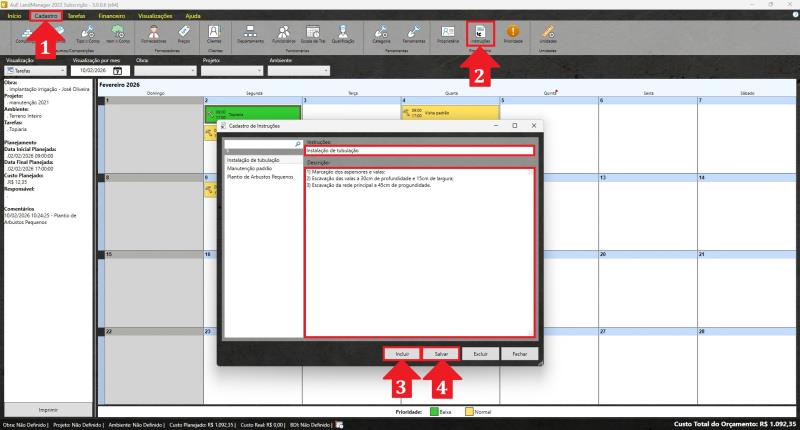The width and height of the screenshot is (800, 430).
Task: Open the Departamento icon
Action: [x=250, y=35]
